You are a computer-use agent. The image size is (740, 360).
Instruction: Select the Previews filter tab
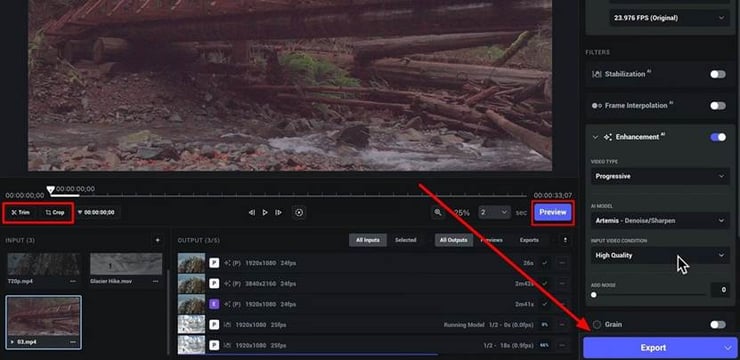[x=491, y=240]
